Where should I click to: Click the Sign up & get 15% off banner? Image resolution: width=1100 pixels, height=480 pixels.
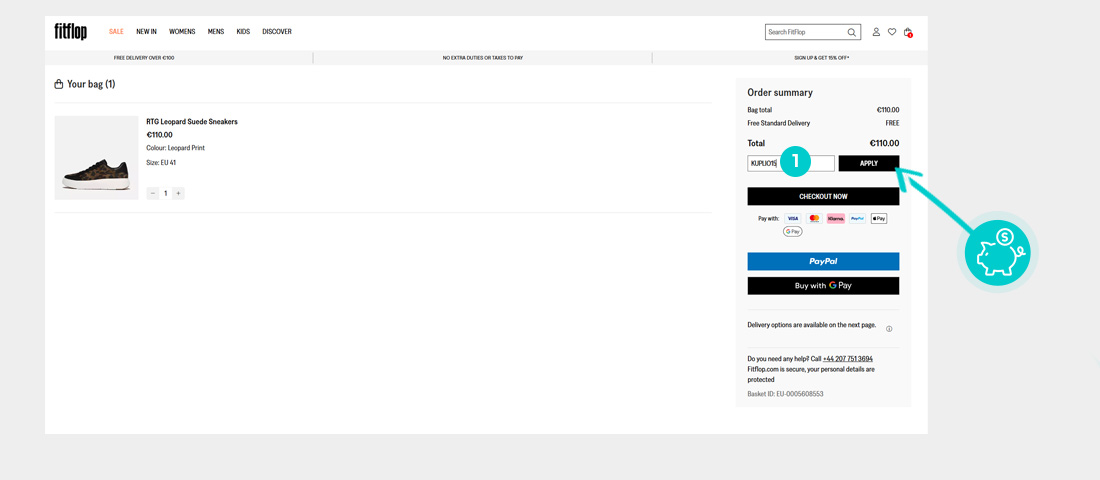(x=821, y=58)
